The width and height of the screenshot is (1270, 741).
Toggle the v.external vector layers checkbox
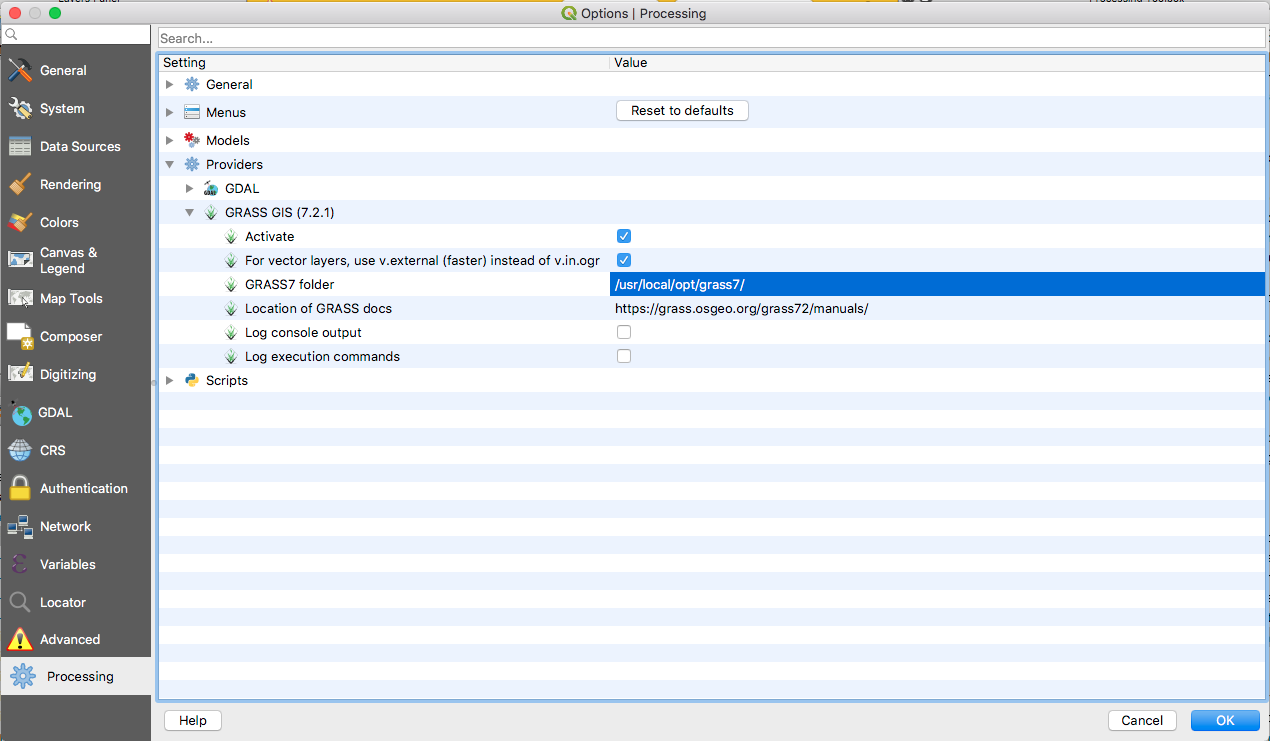tap(624, 261)
